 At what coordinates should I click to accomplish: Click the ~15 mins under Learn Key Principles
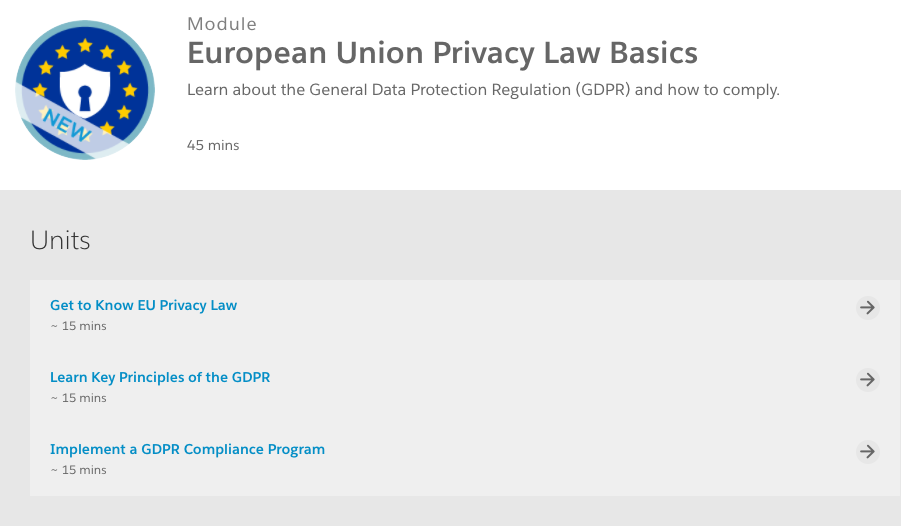point(78,398)
